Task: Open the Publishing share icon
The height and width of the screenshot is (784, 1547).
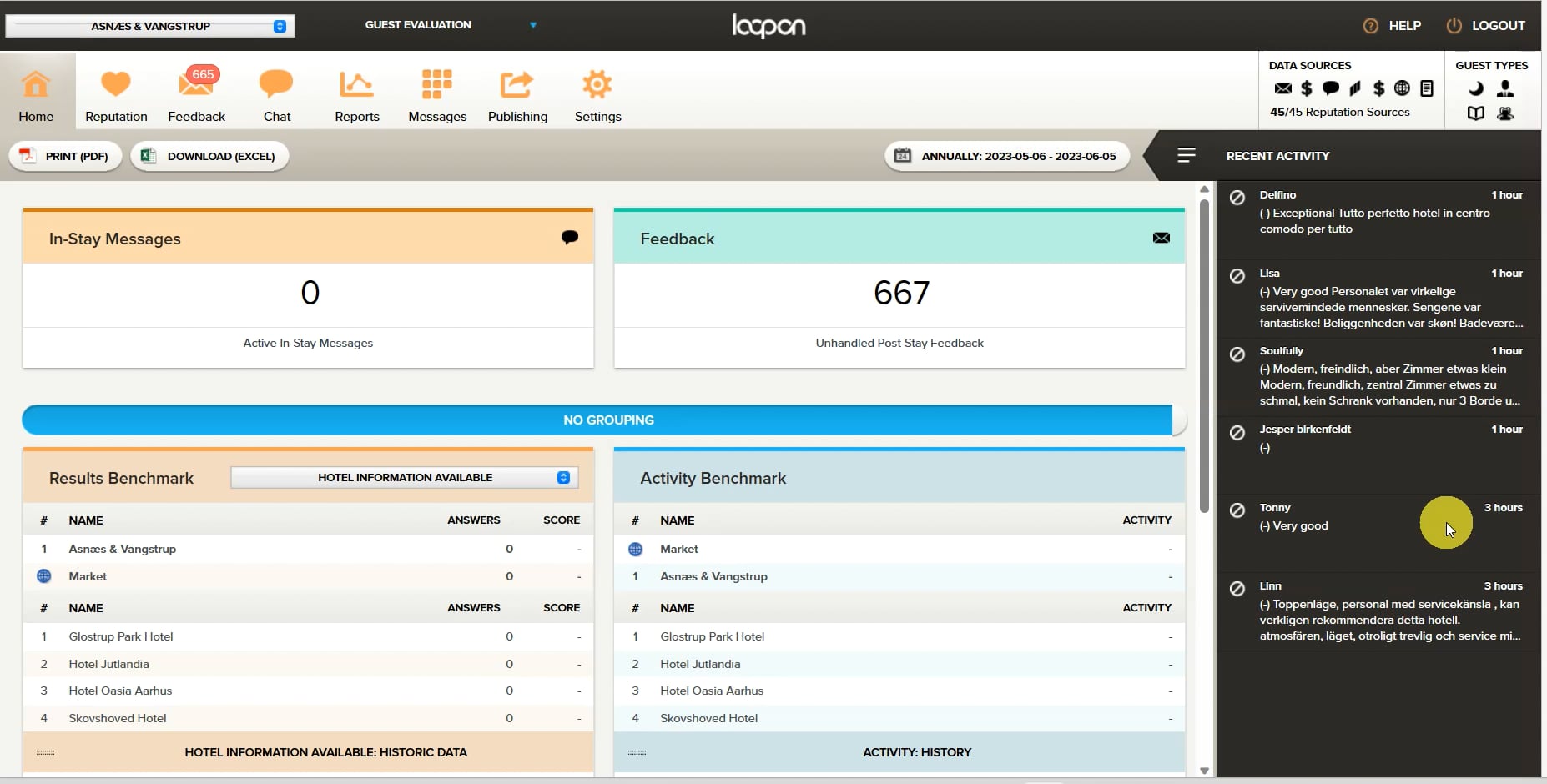Action: tap(517, 84)
